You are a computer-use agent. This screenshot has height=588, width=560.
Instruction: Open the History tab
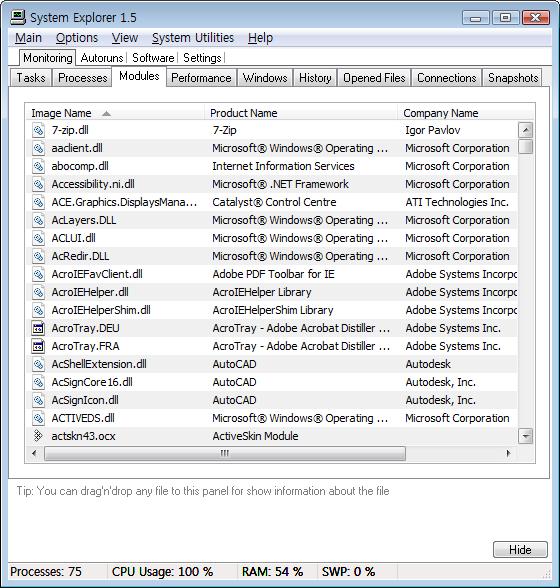315,78
